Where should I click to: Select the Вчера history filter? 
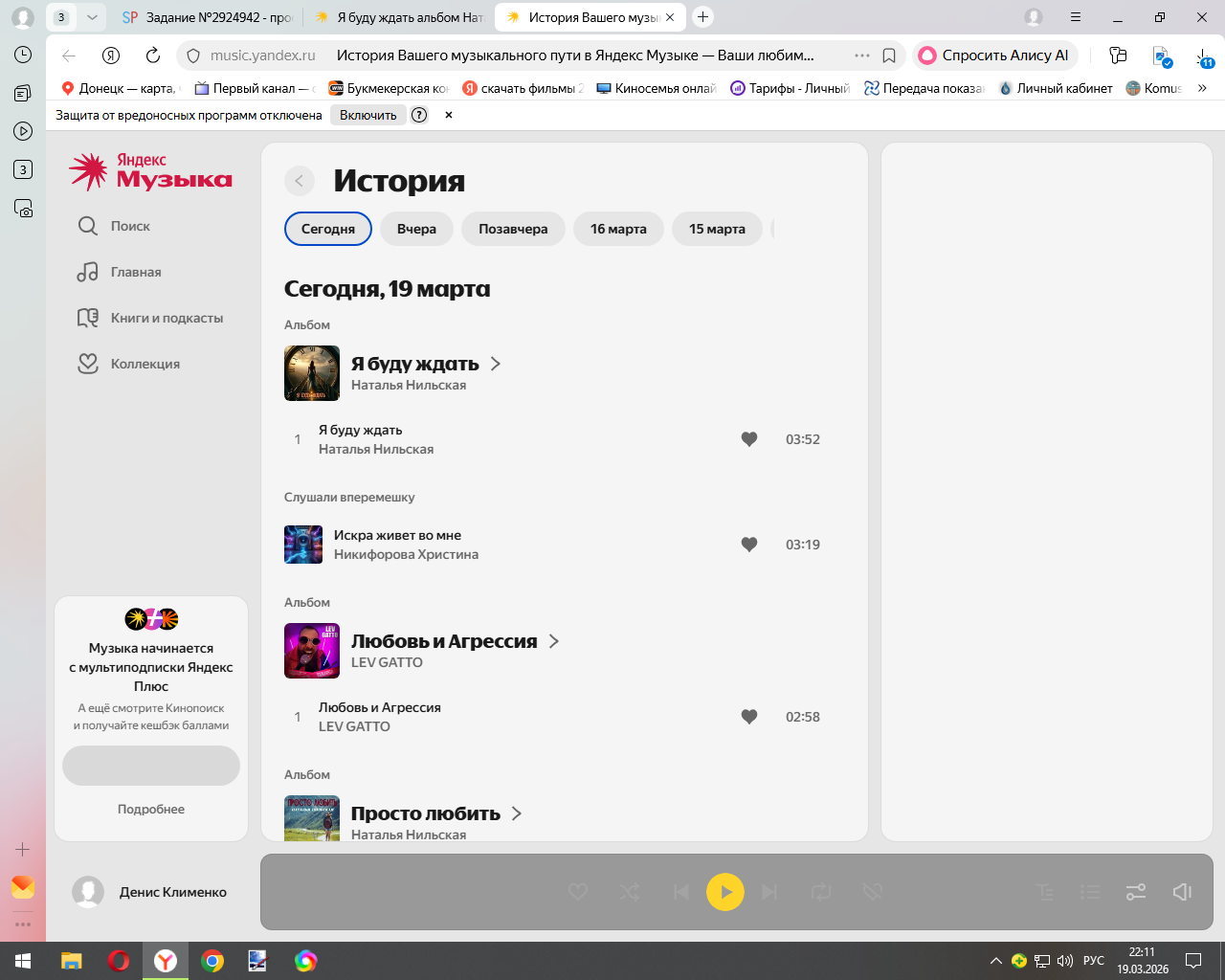417,229
